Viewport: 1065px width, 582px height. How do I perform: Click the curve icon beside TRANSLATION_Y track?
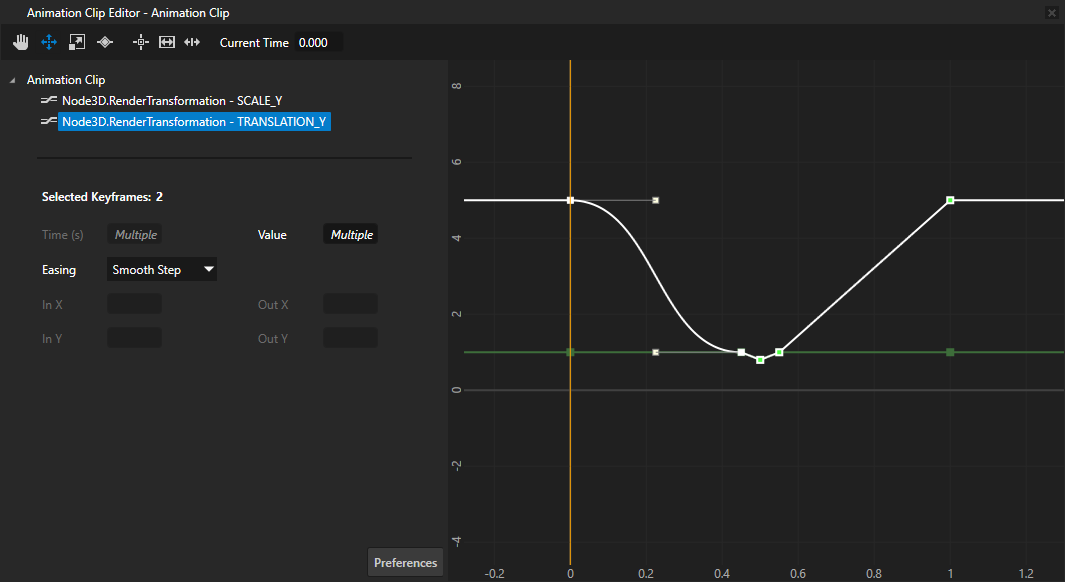coord(47,122)
